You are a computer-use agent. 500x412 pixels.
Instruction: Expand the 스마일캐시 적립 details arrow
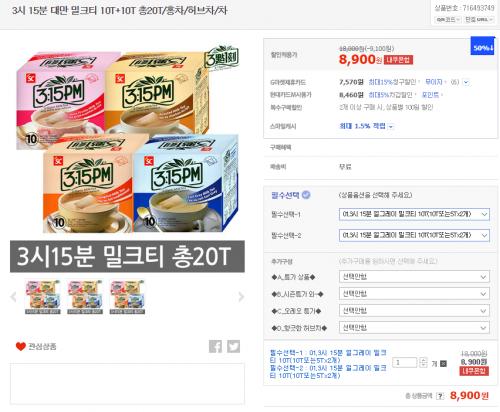click(391, 126)
